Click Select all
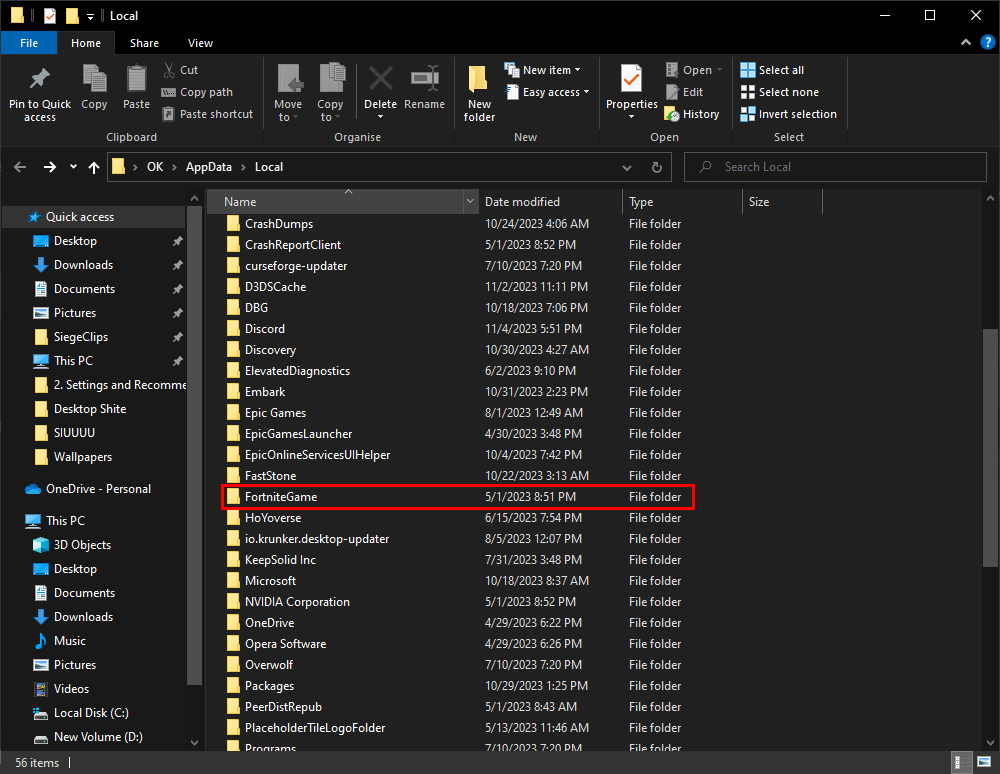1000x774 pixels. [772, 70]
